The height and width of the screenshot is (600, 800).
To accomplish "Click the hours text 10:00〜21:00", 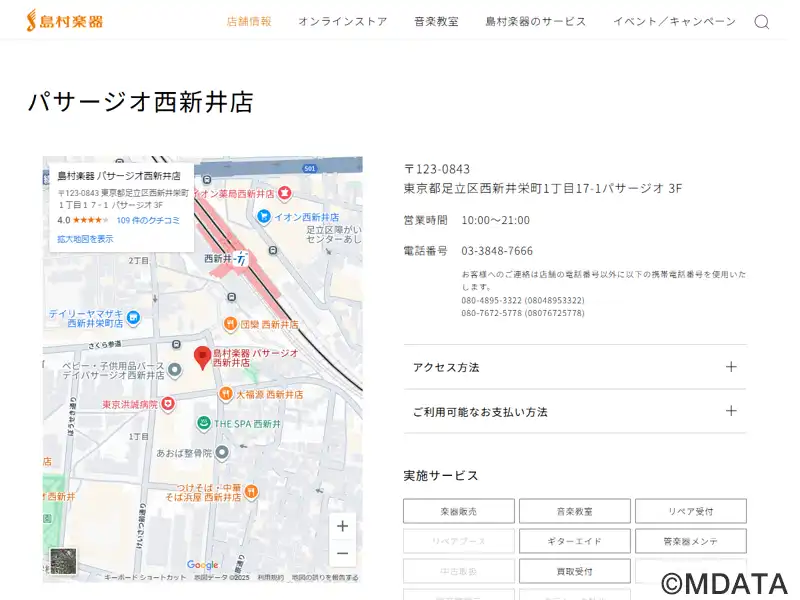I will [x=495, y=220].
